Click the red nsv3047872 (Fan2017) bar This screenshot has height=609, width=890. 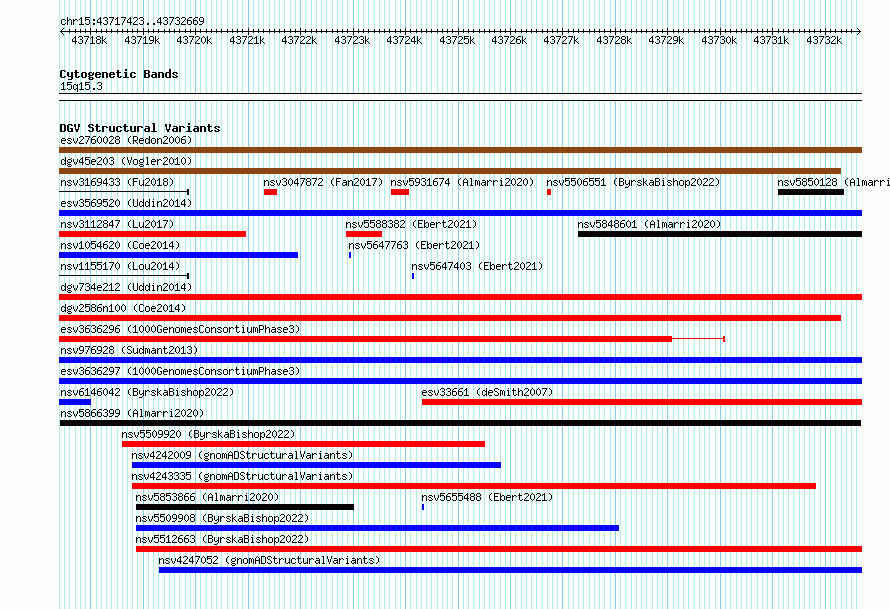coord(270,192)
